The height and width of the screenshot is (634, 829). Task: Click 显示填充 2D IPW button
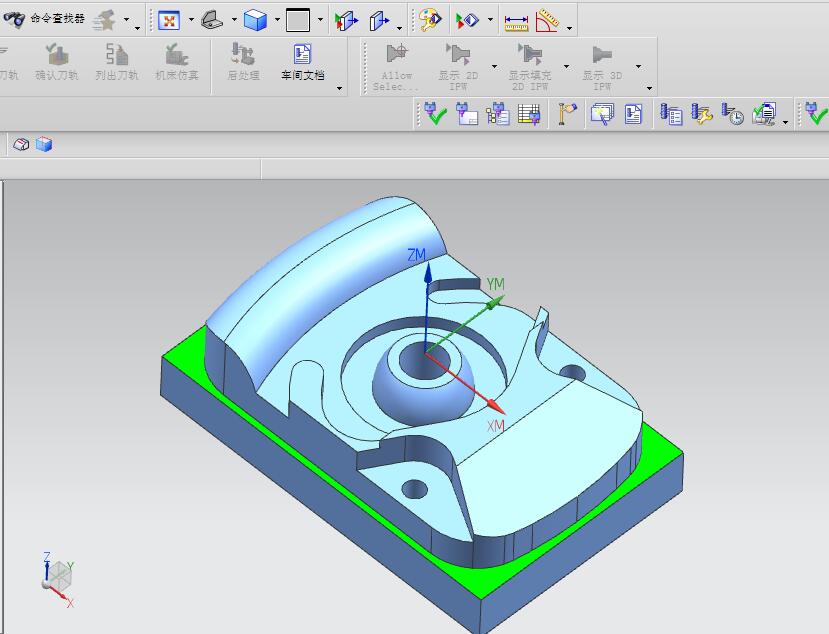[530, 67]
